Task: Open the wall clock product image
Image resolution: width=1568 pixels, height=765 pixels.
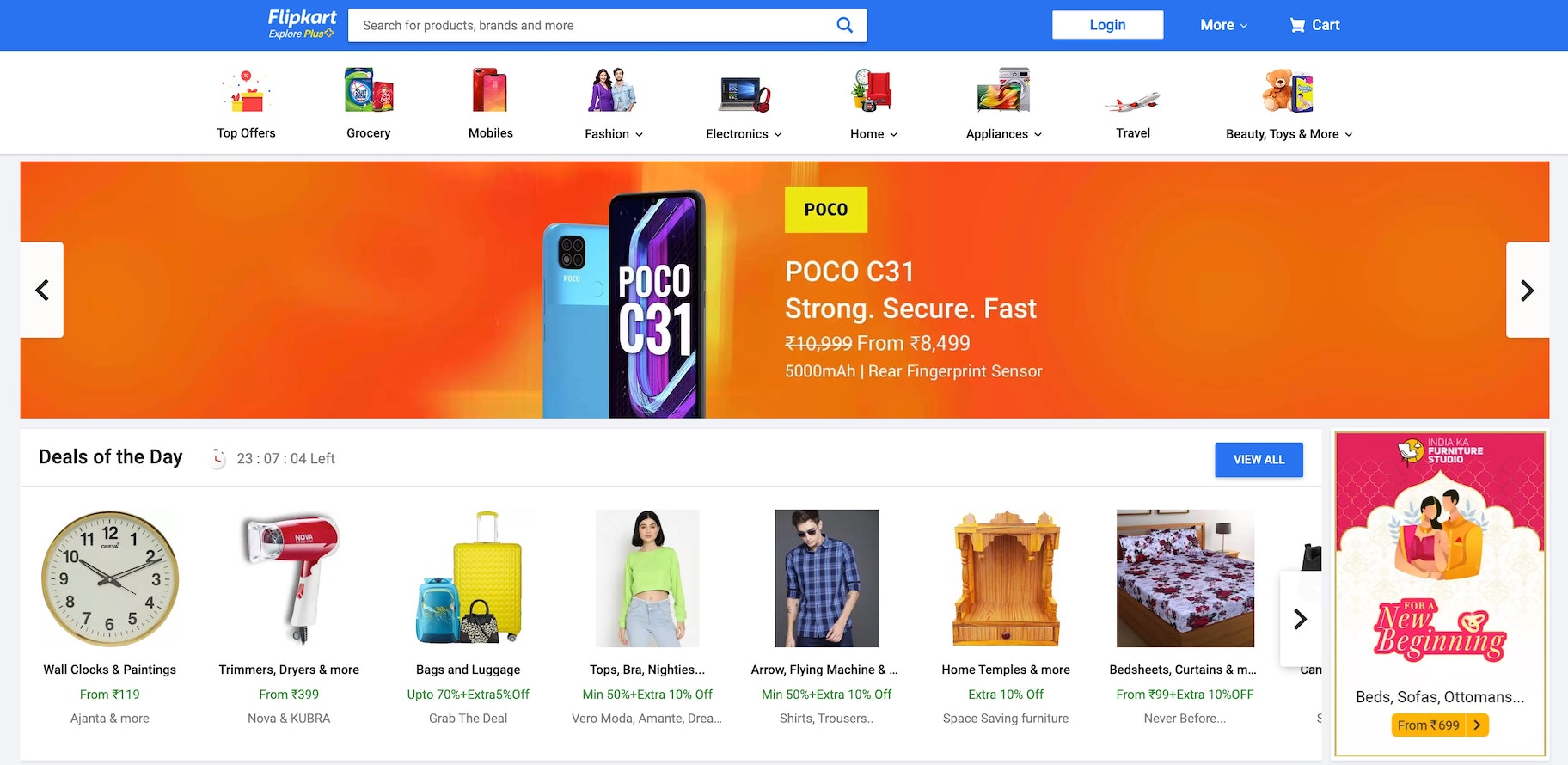Action: coord(110,578)
